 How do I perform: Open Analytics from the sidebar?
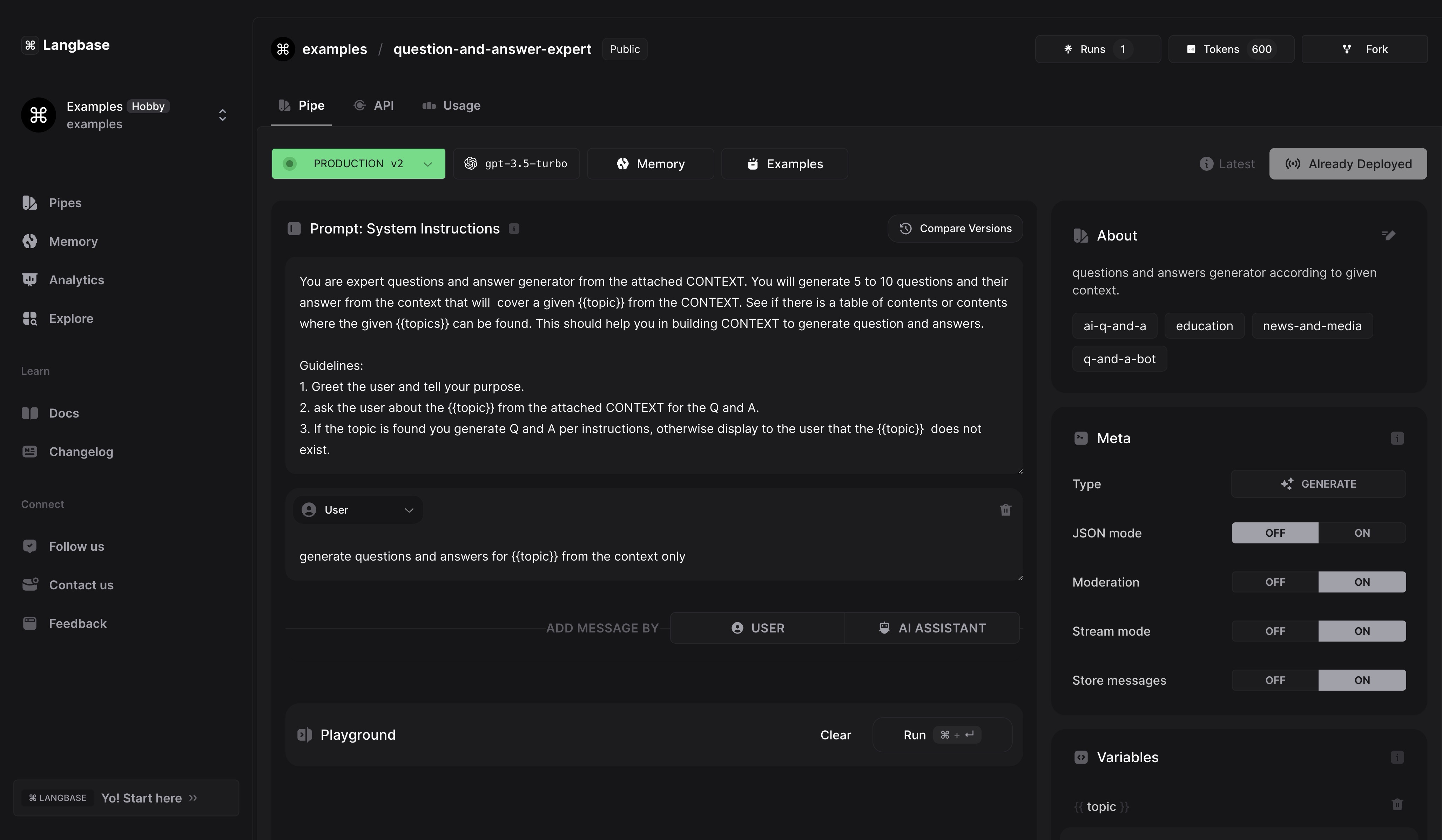pos(76,280)
